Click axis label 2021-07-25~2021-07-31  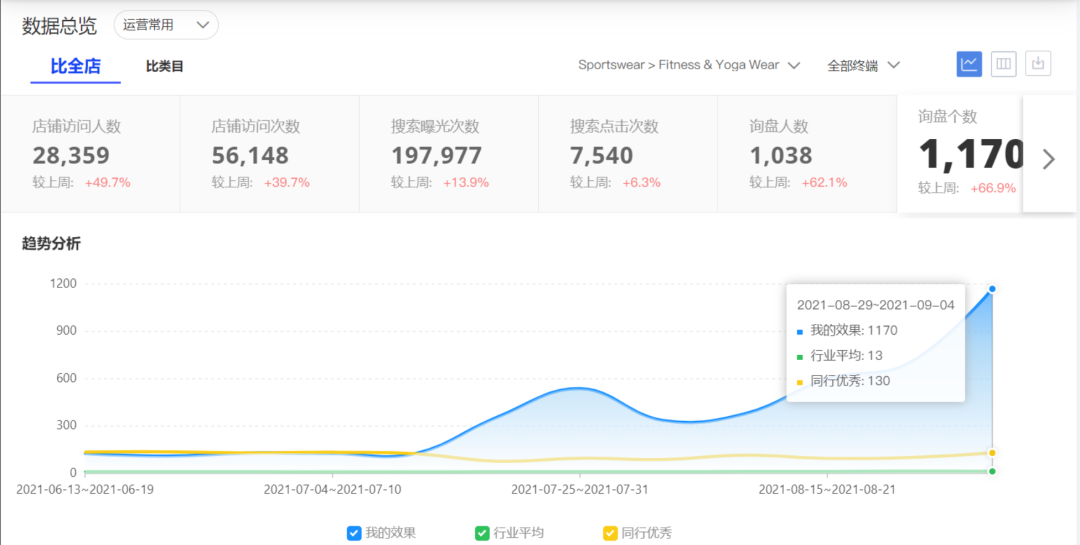click(x=579, y=490)
